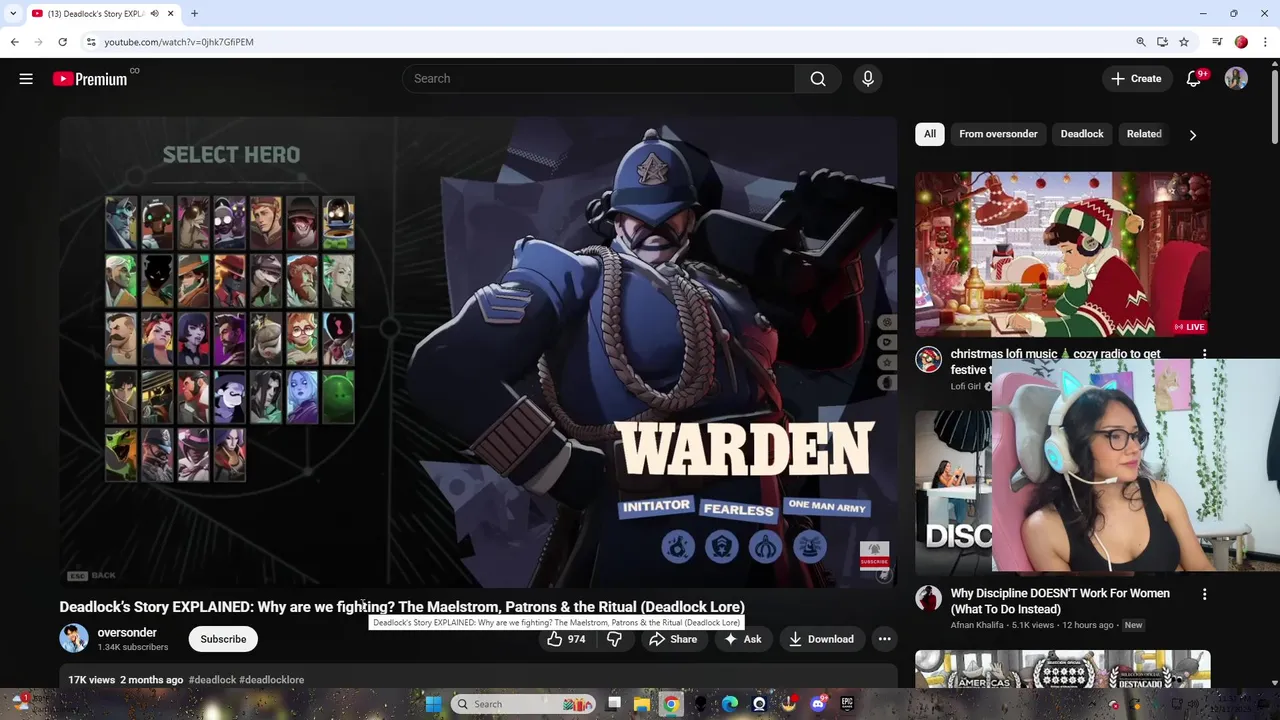The height and width of the screenshot is (720, 1280).
Task: Click the YouTube search input field
Action: click(598, 79)
